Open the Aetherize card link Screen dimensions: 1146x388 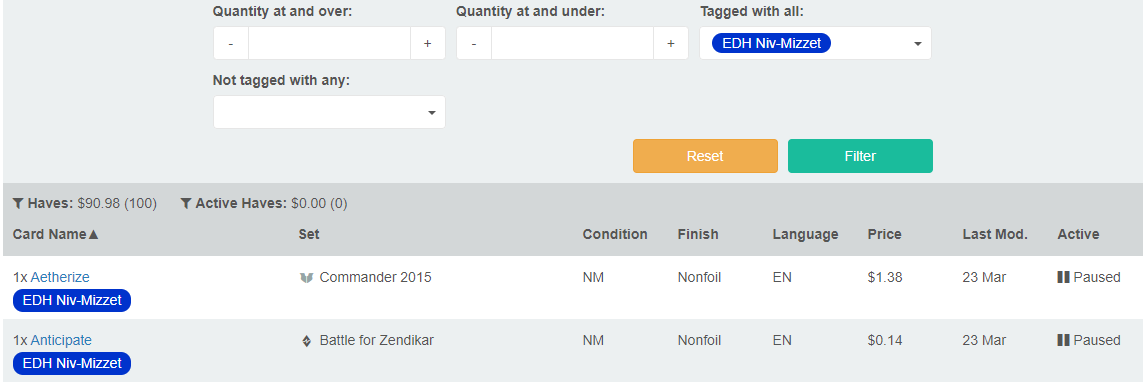point(60,278)
